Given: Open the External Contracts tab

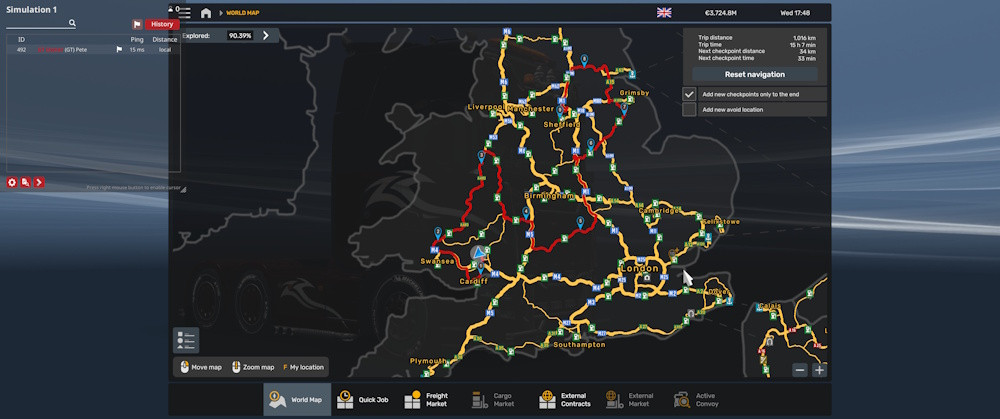Looking at the screenshot, I should point(565,400).
